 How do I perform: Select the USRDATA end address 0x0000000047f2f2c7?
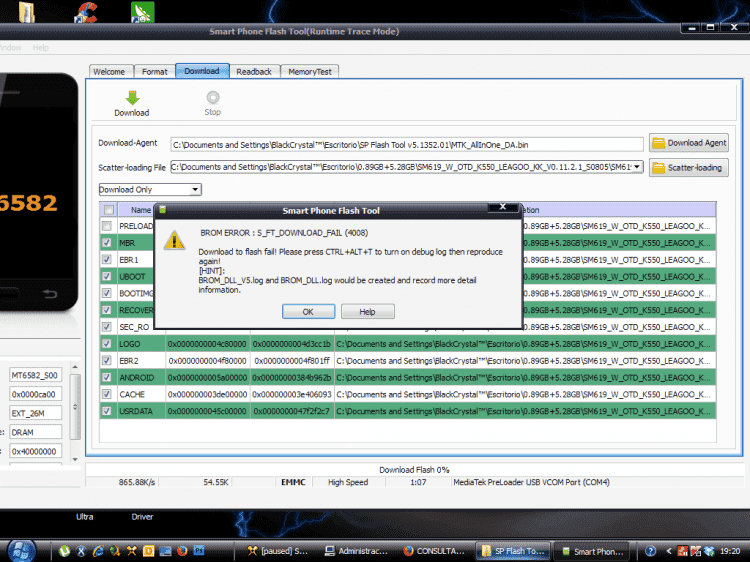click(x=292, y=411)
